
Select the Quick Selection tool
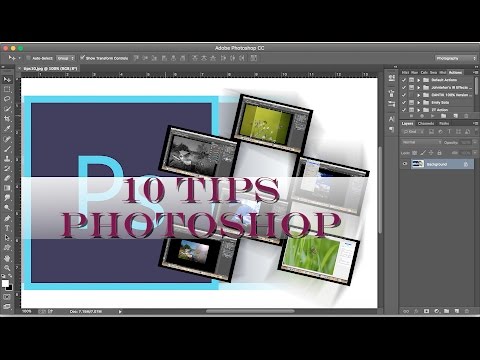coord(7,109)
